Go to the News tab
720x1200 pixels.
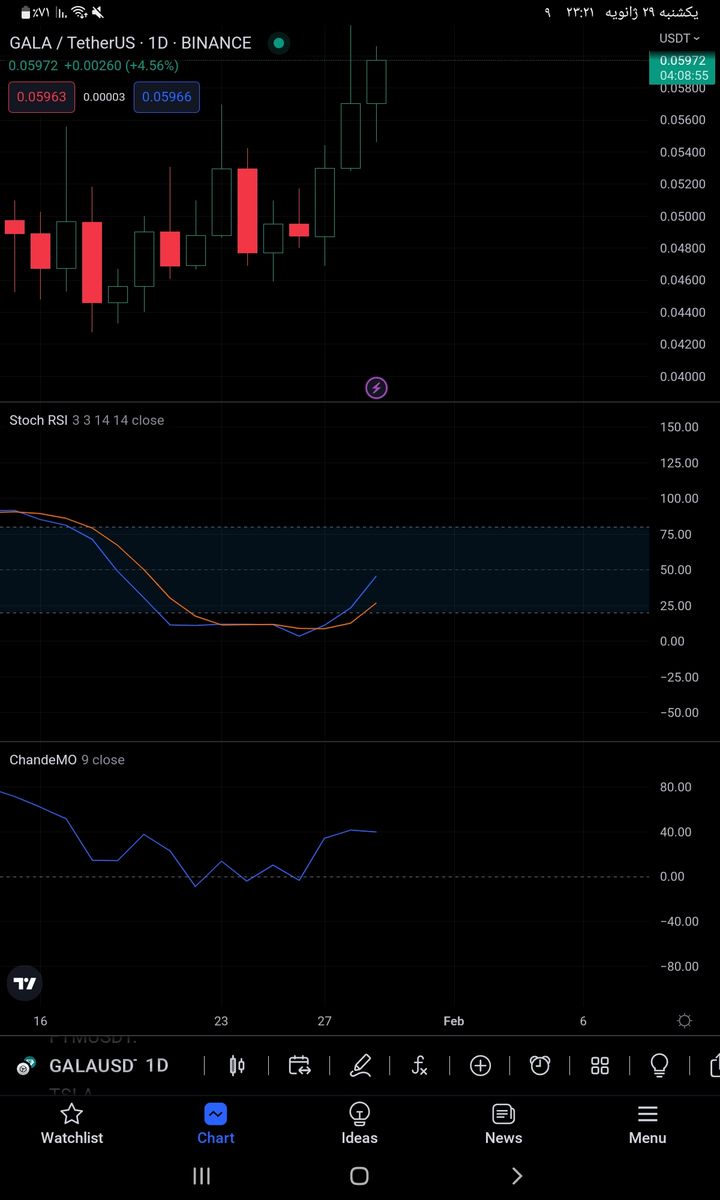point(503,1124)
